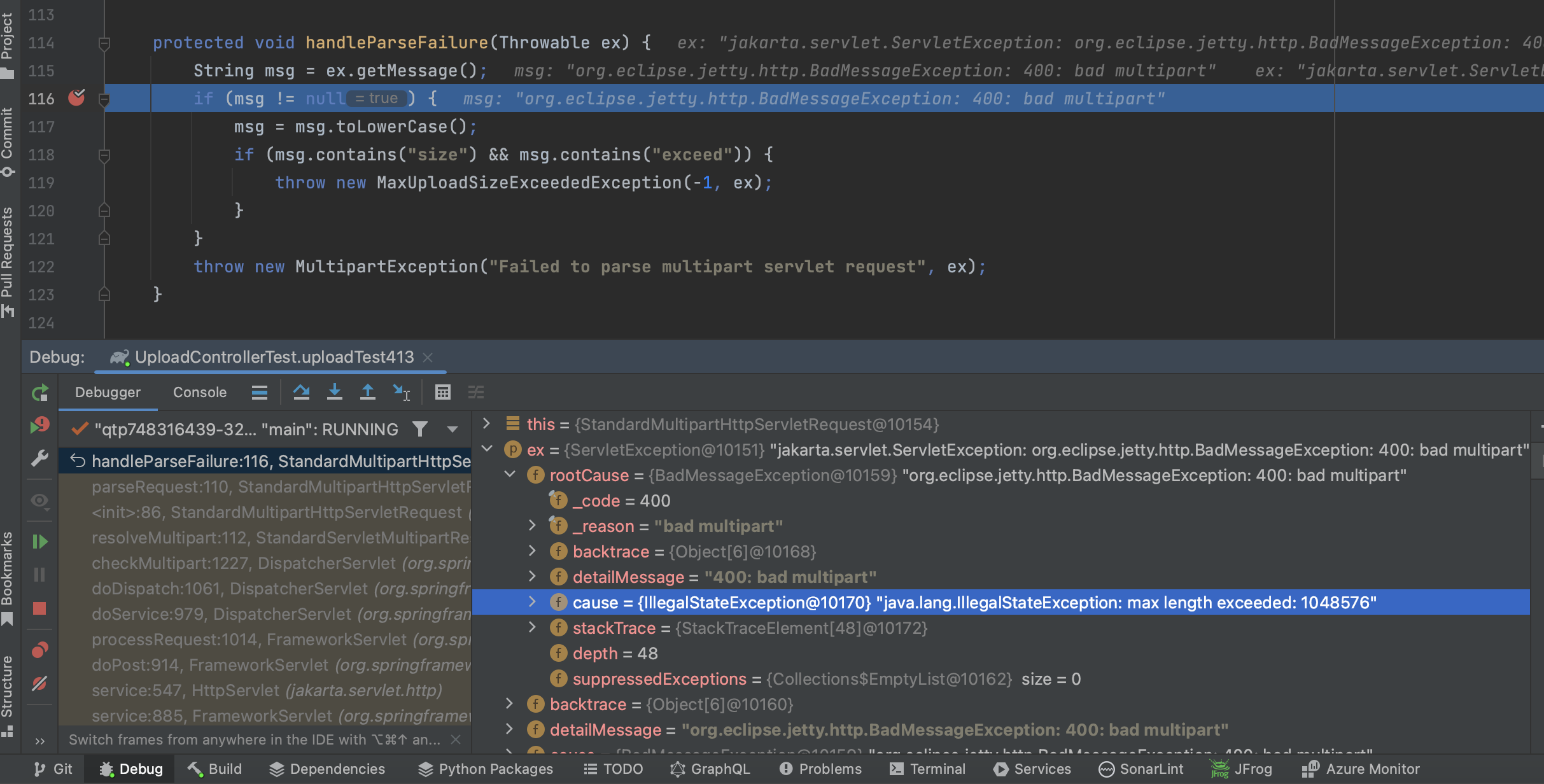Collapse the 'ex' variable node
This screenshot has width=1544, height=784.
pyautogui.click(x=487, y=449)
